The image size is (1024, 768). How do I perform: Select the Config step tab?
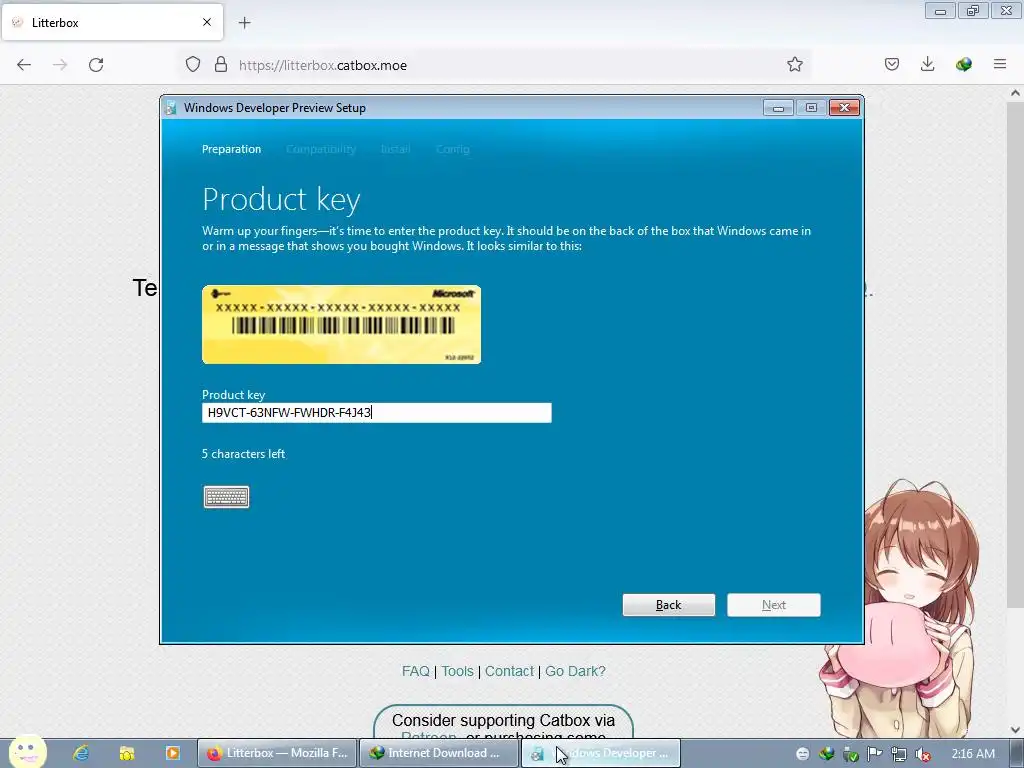(x=453, y=149)
